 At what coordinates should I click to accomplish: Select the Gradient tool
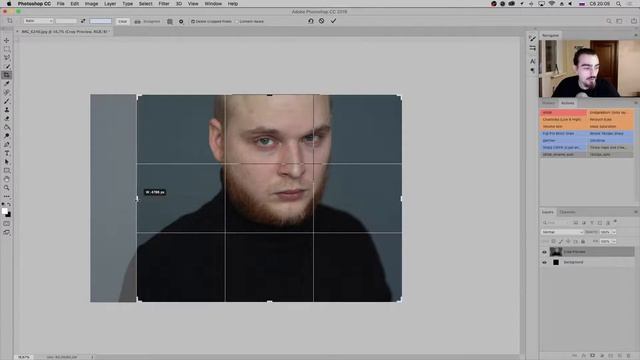[x=7, y=127]
